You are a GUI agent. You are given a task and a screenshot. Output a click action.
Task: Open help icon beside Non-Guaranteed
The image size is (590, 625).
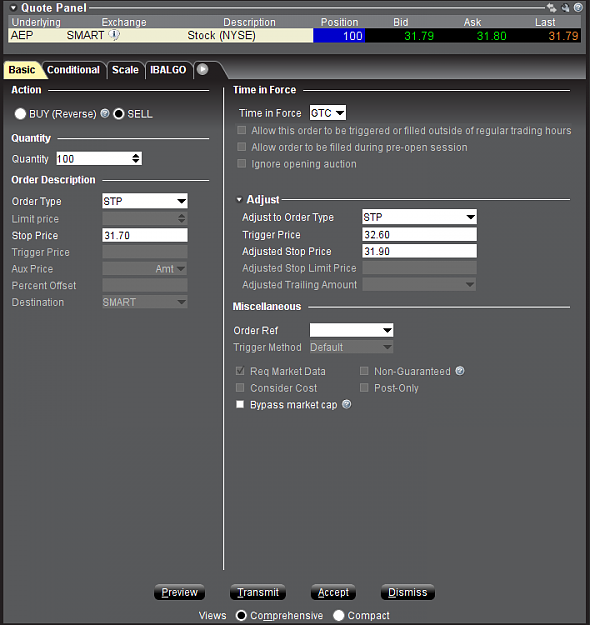[460, 371]
